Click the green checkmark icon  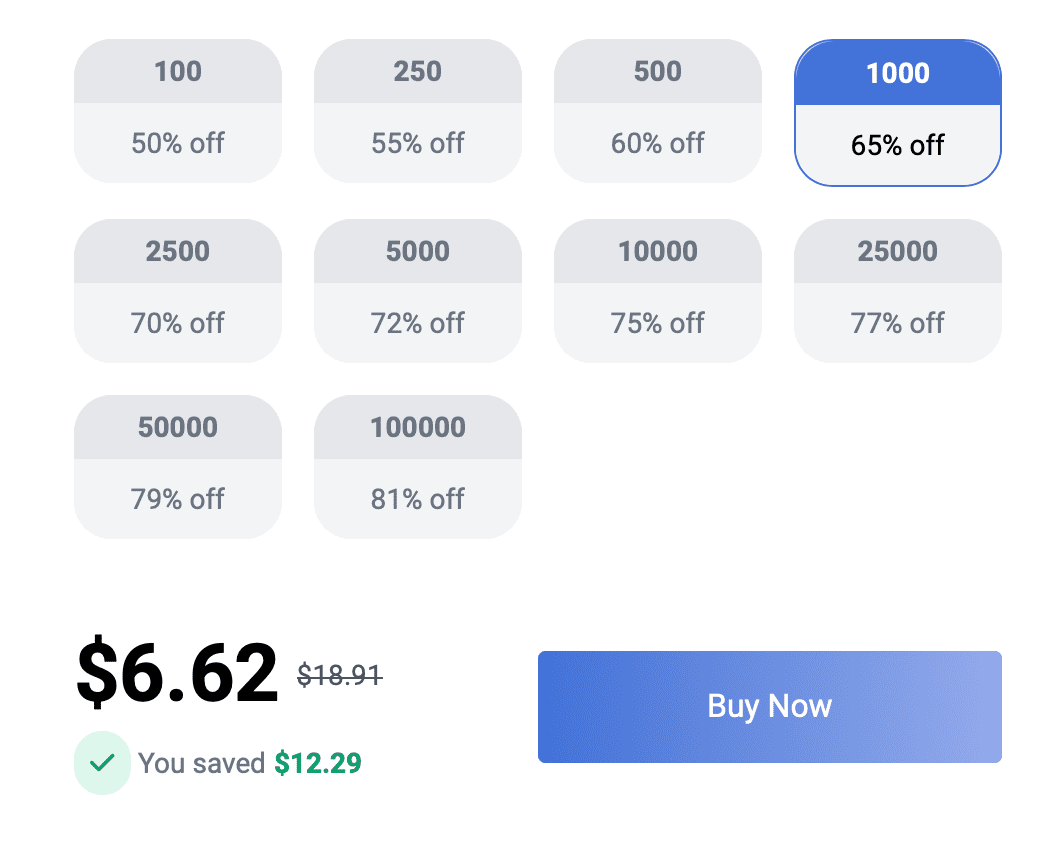[103, 763]
